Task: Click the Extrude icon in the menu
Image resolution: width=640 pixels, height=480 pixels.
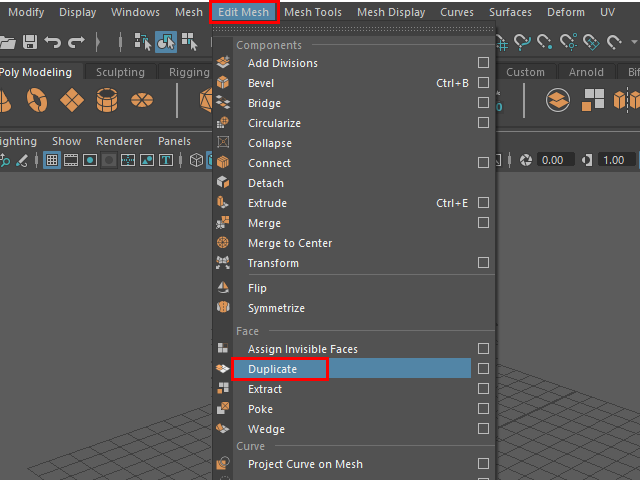Action: coord(223,203)
